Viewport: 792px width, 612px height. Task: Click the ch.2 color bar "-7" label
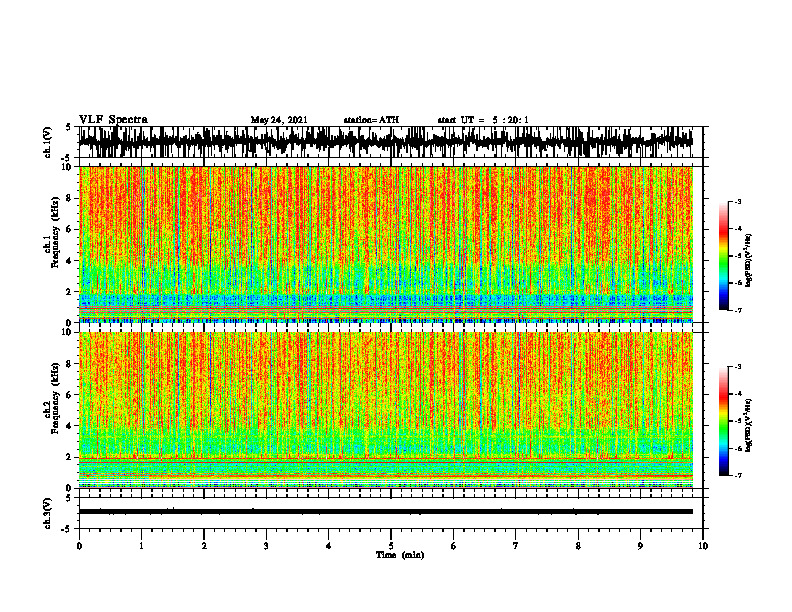coord(737,475)
